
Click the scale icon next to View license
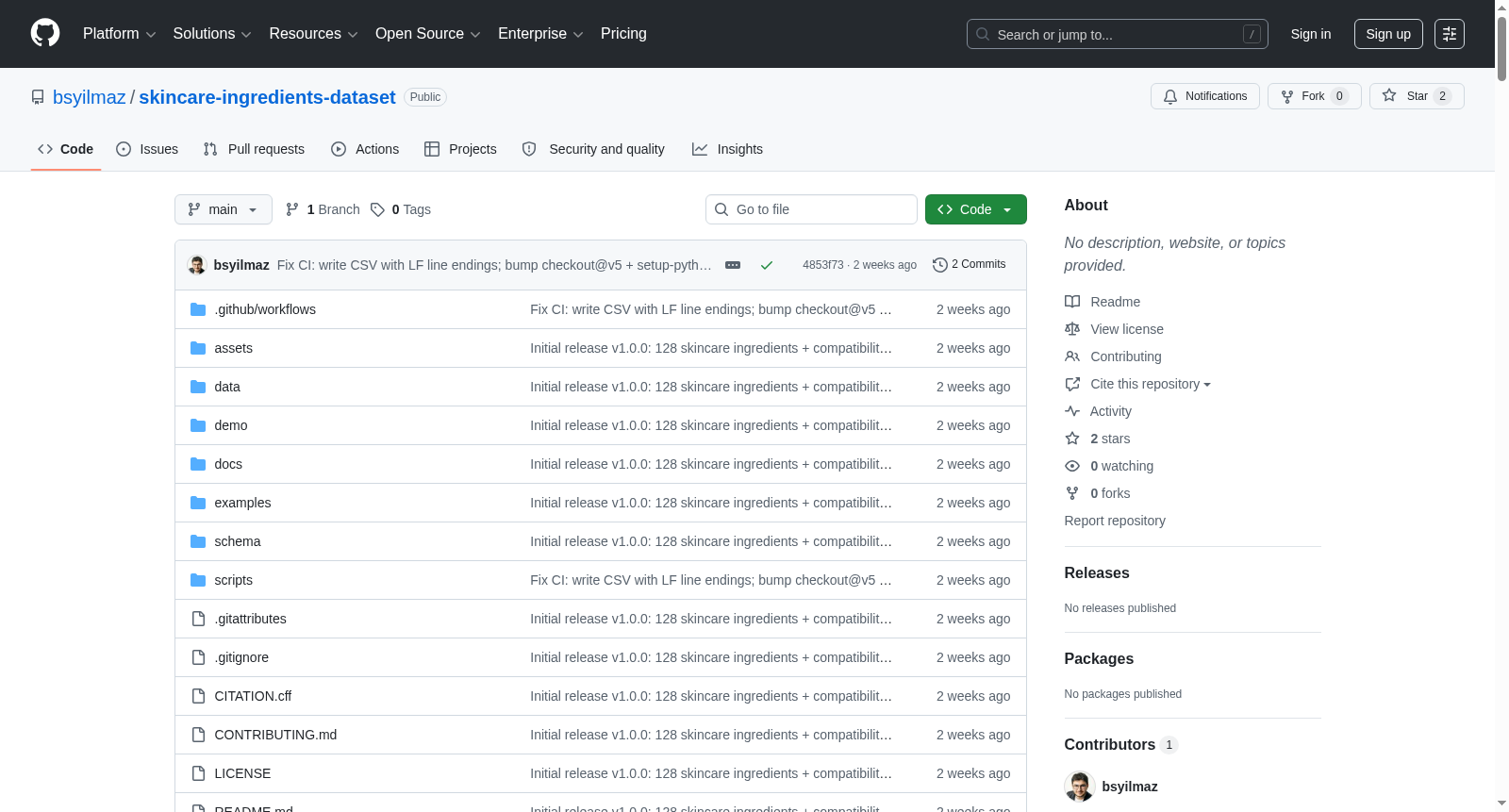[x=1072, y=329]
